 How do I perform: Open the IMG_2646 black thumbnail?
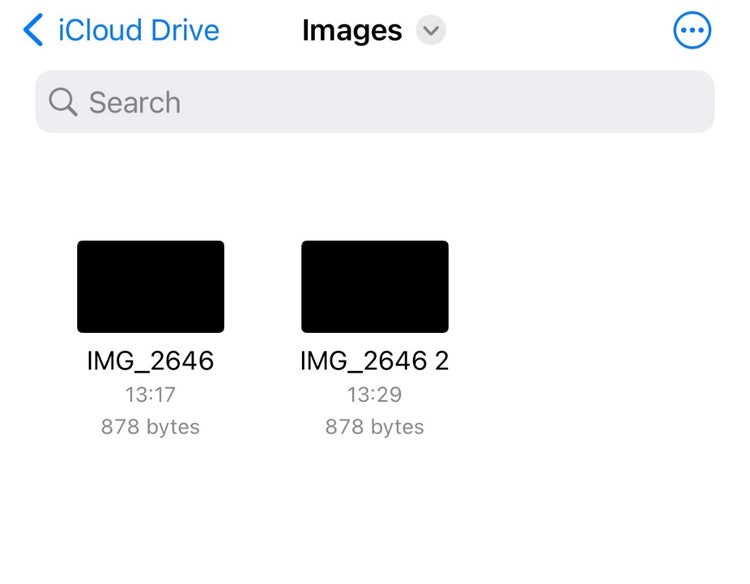point(150,287)
